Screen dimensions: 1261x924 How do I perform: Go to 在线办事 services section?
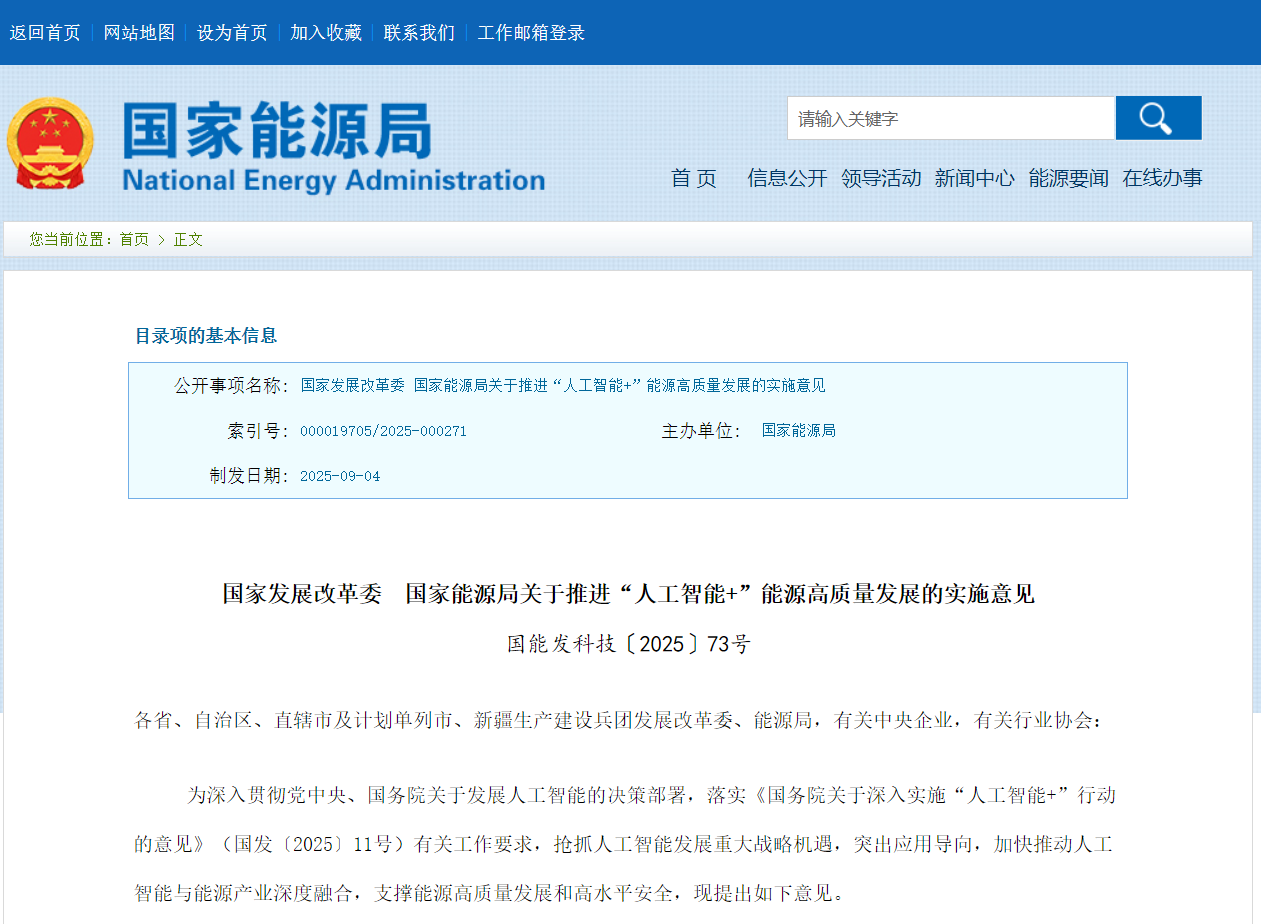pyautogui.click(x=1162, y=178)
